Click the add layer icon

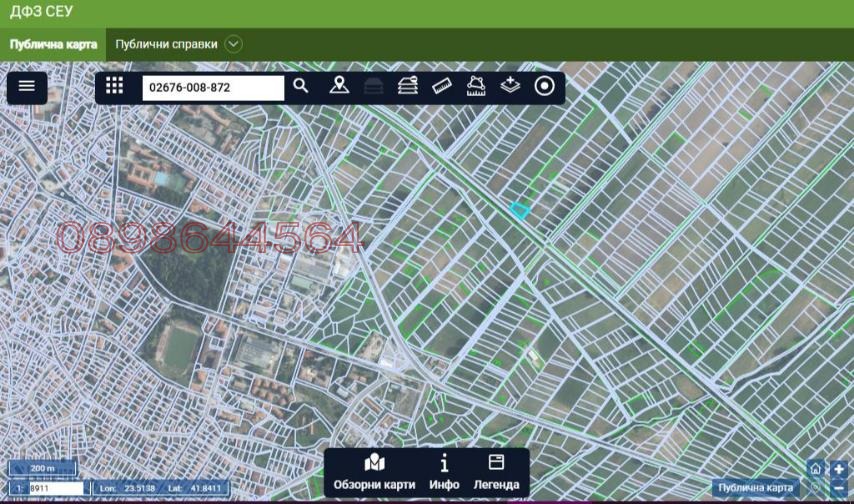(510, 87)
